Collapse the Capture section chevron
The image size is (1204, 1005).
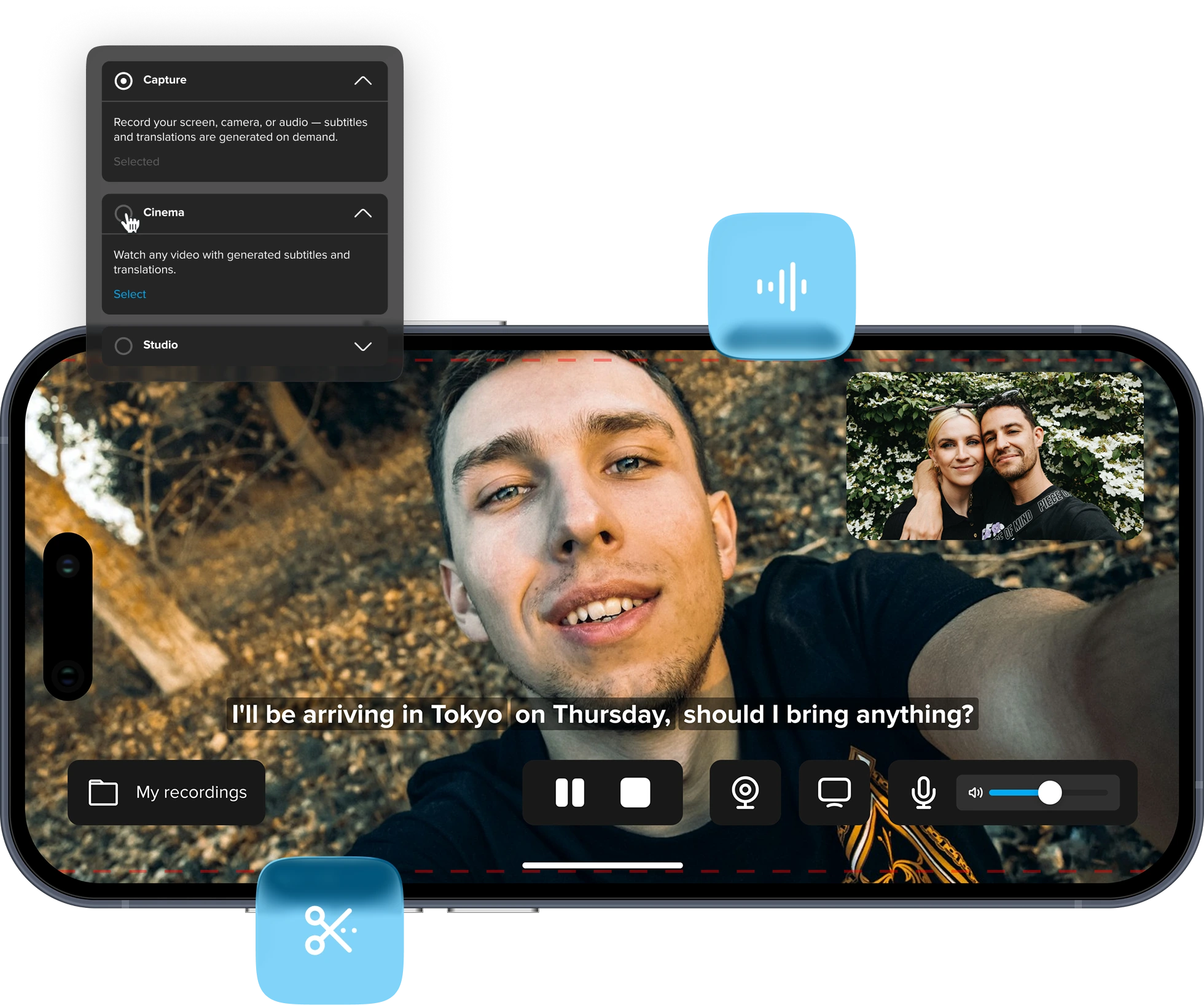coord(363,80)
